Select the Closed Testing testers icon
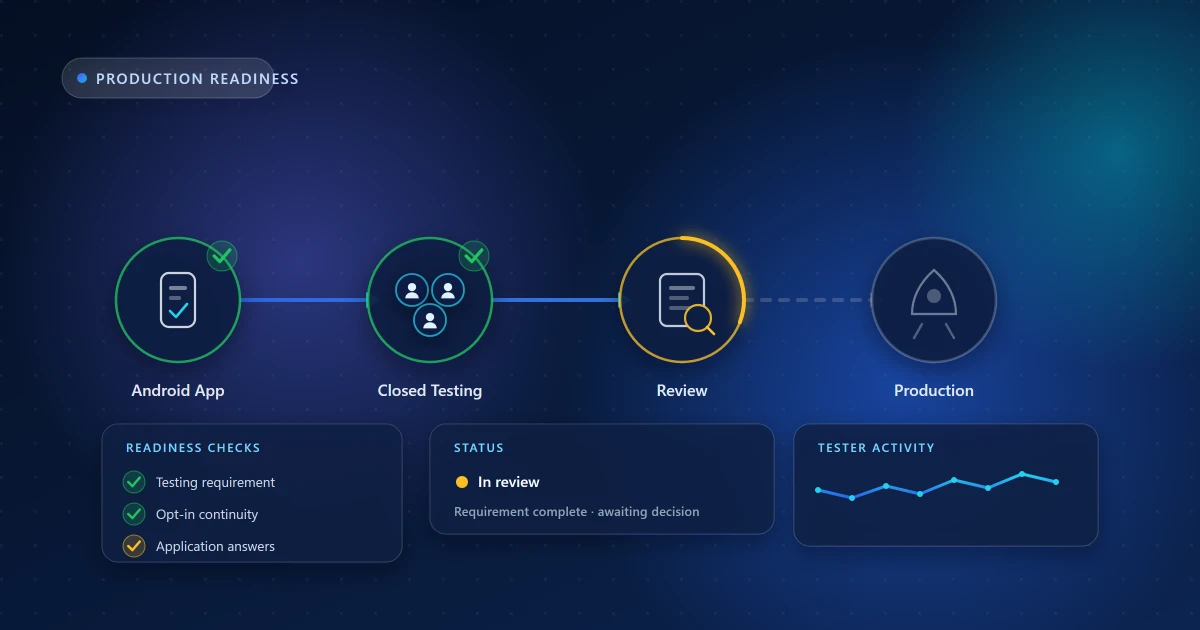This screenshot has height=630, width=1200. point(430,304)
